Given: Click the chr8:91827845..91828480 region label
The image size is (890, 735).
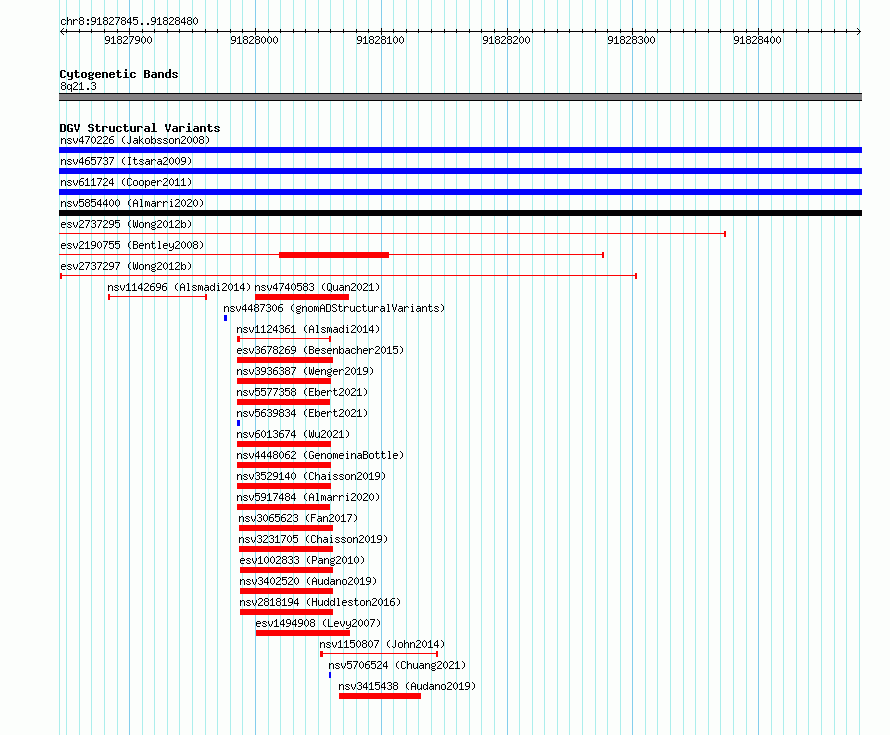Looking at the screenshot, I should pyautogui.click(x=129, y=21).
